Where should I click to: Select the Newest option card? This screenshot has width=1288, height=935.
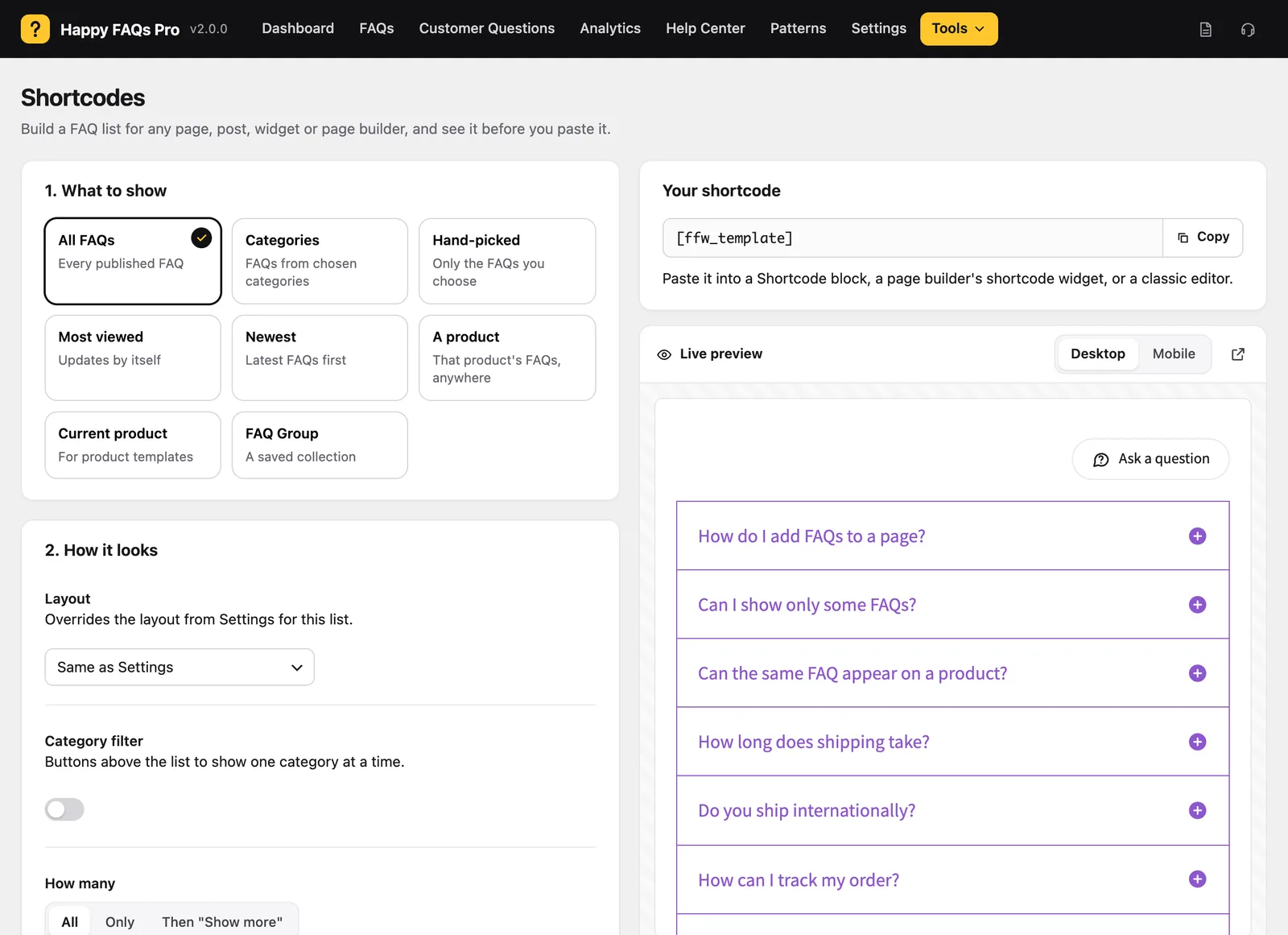pyautogui.click(x=320, y=358)
